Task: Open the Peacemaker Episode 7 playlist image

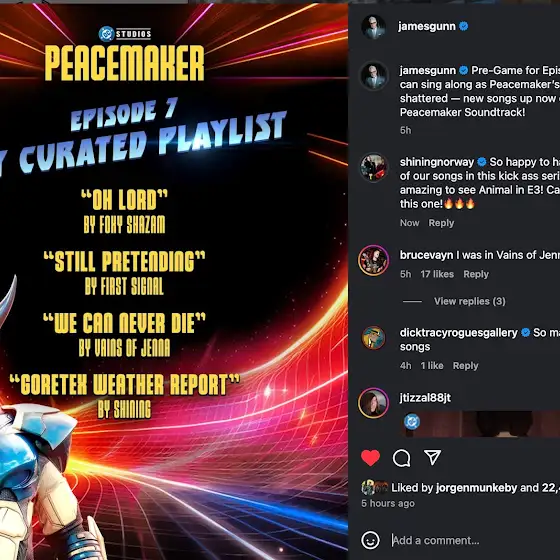Action: (x=174, y=282)
